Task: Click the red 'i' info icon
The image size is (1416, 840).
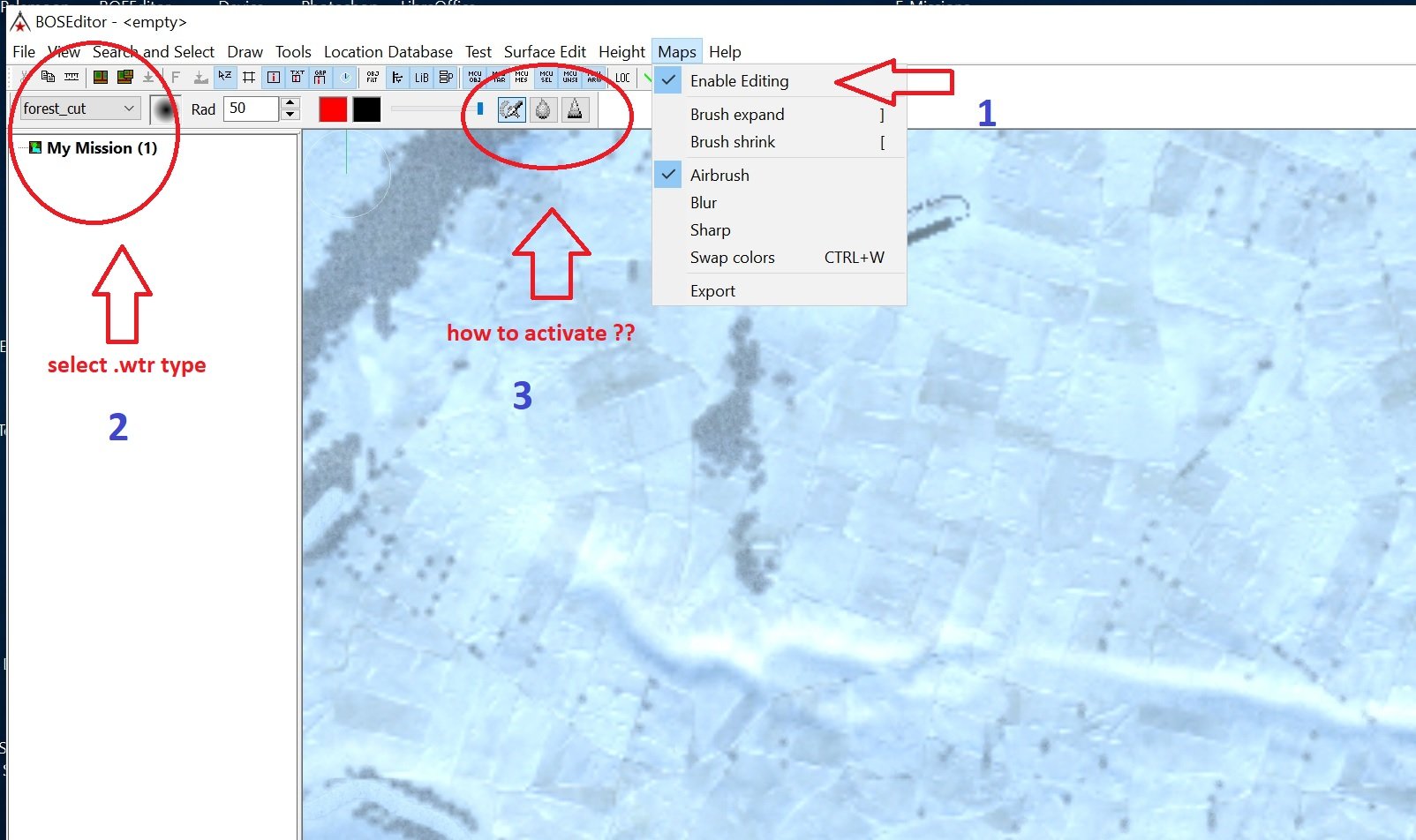Action: [x=274, y=78]
